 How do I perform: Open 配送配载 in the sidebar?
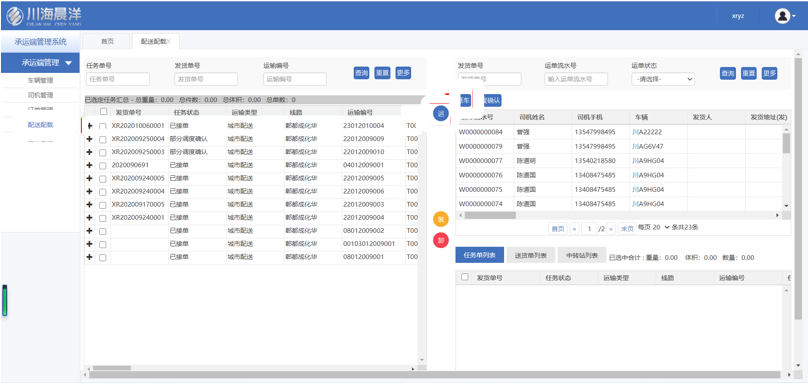[x=40, y=125]
